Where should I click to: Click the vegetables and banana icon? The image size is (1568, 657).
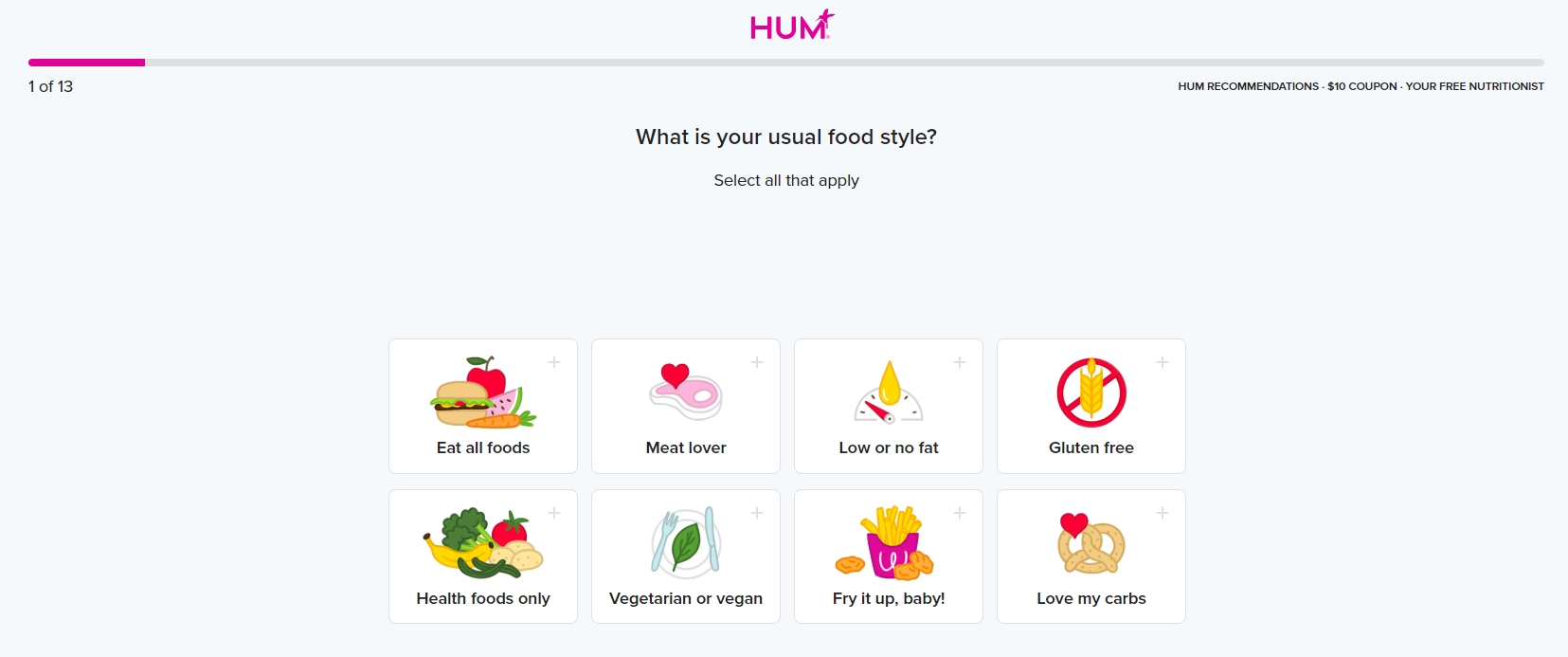(483, 543)
